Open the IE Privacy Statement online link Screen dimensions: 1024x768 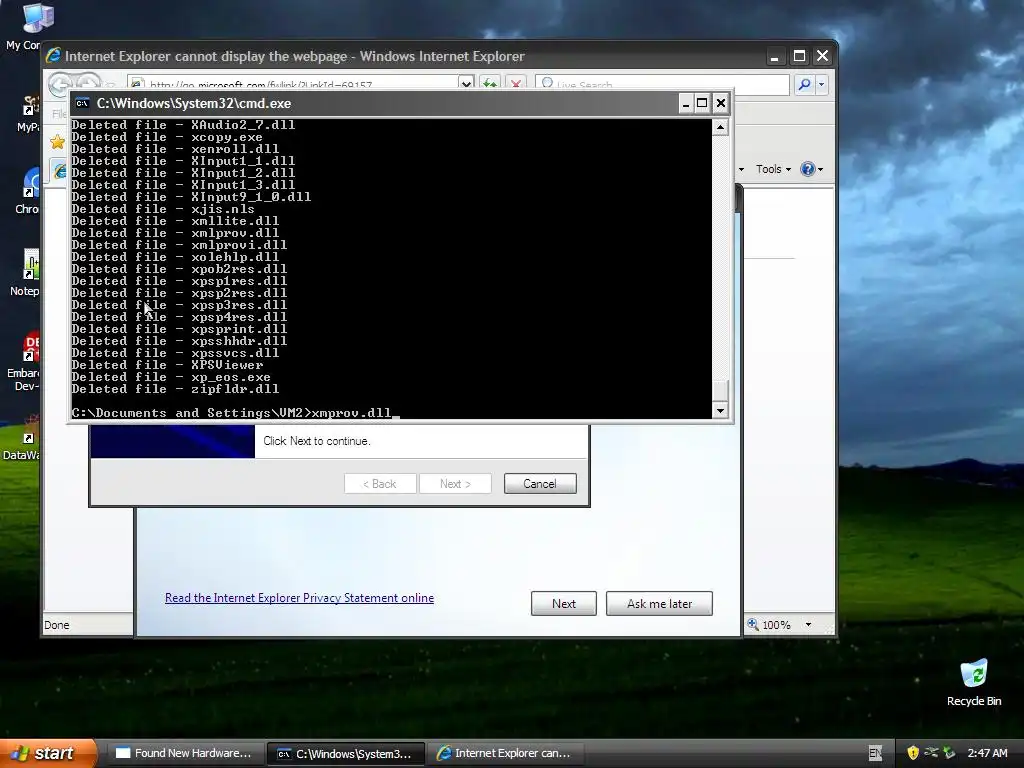(x=299, y=598)
